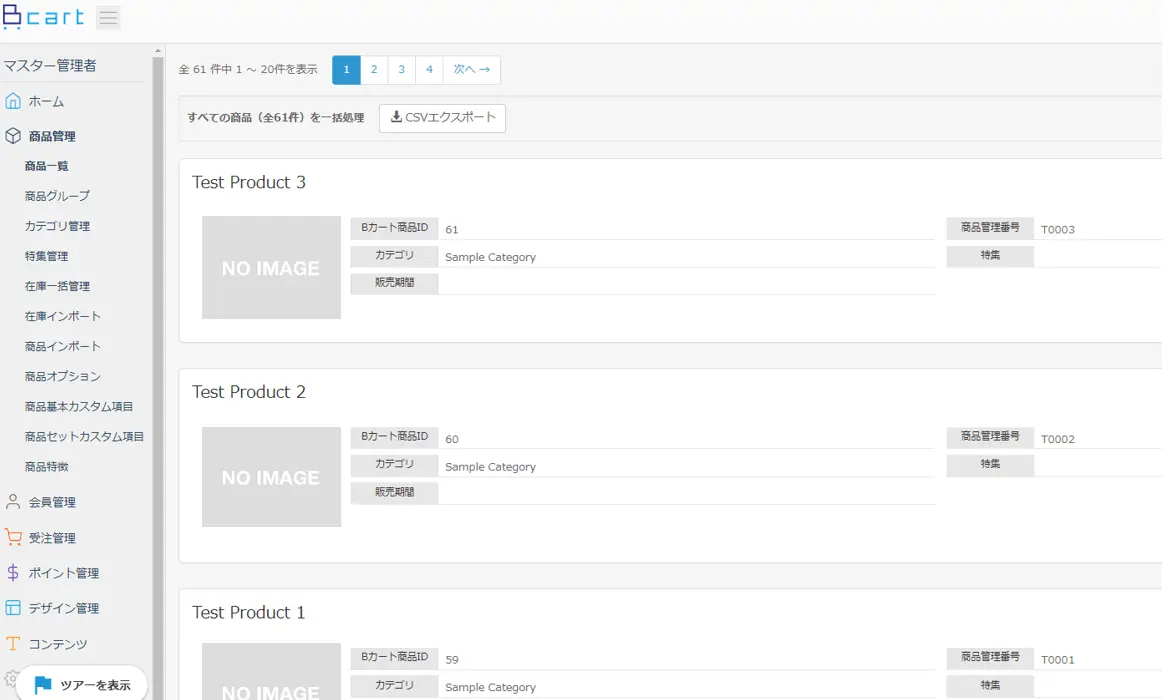Click the layout icon beside デザイン管理

(x=13, y=608)
